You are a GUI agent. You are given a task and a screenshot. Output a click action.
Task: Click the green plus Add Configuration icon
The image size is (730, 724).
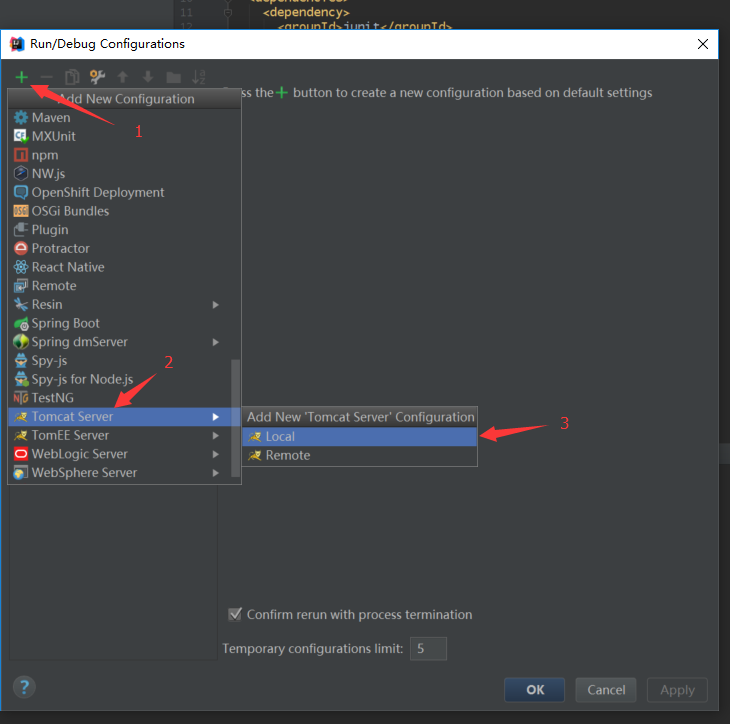21,77
